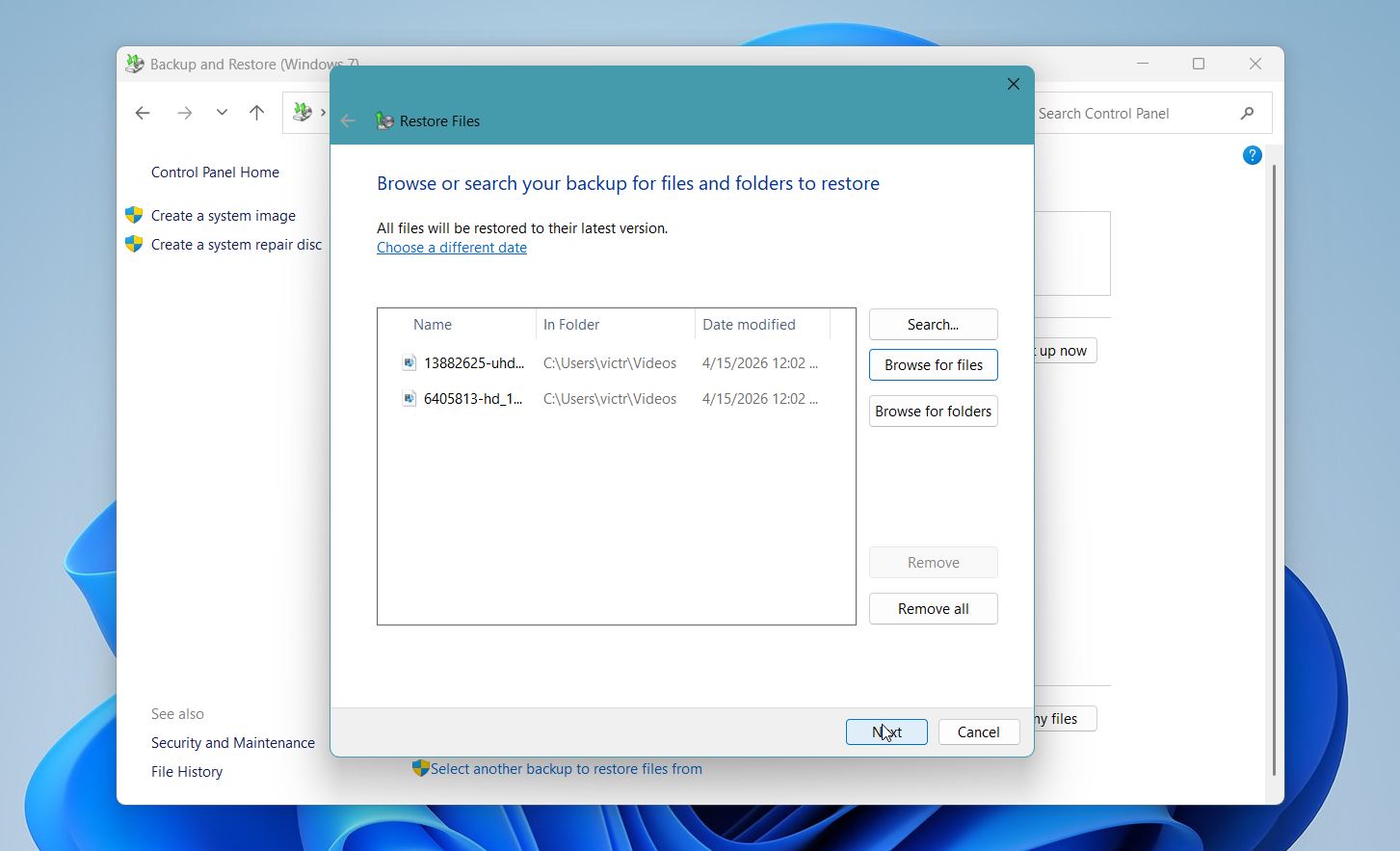The height and width of the screenshot is (851, 1400).
Task: Open the blue help question mark icon
Action: [1253, 155]
